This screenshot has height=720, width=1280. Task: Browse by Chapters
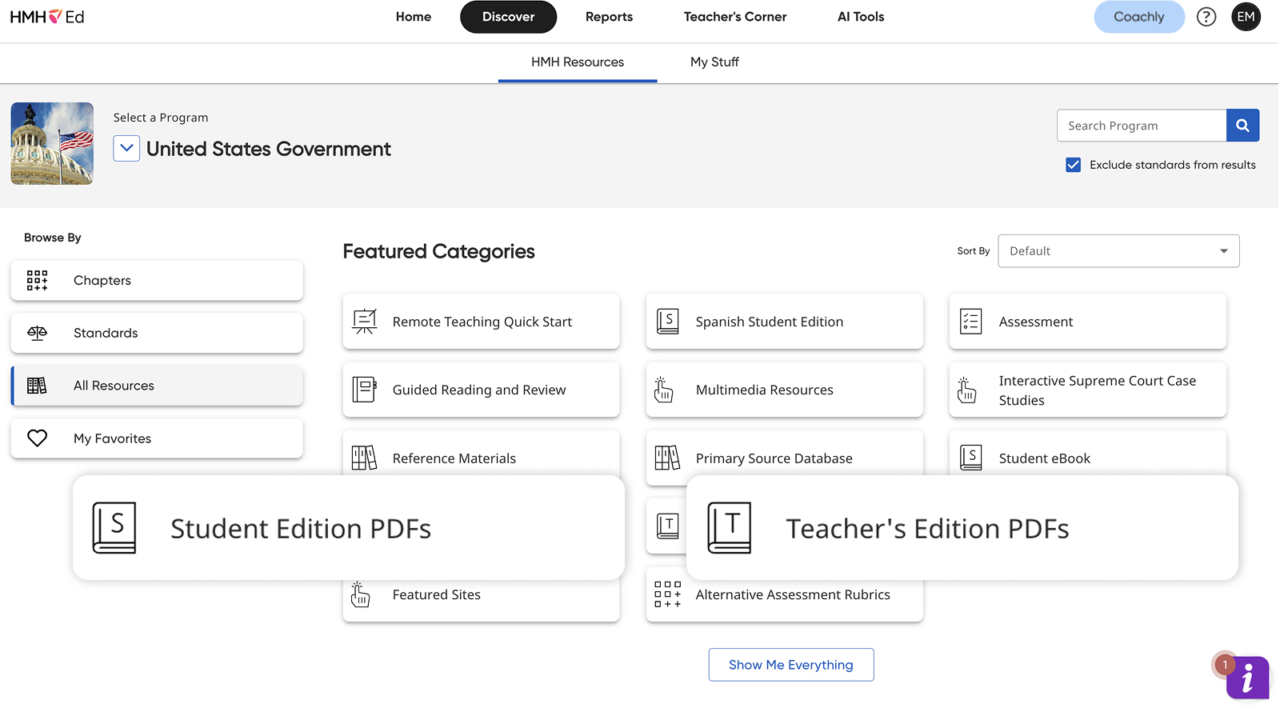(157, 280)
